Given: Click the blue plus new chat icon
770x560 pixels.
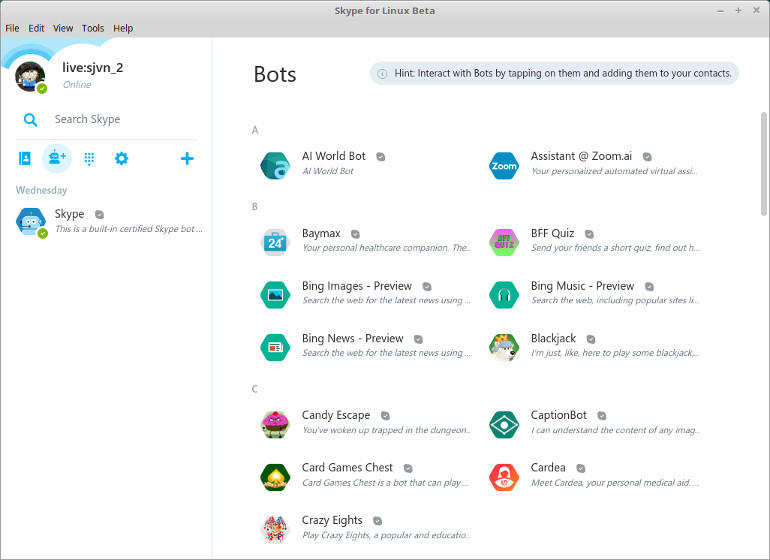Looking at the screenshot, I should 187,158.
